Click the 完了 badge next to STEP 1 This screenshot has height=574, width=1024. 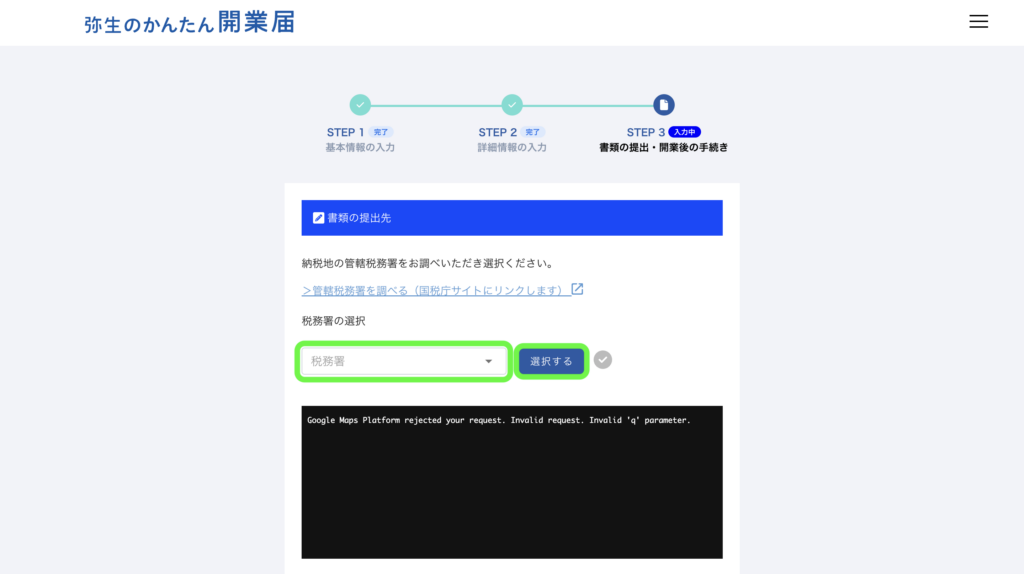tap(381, 132)
